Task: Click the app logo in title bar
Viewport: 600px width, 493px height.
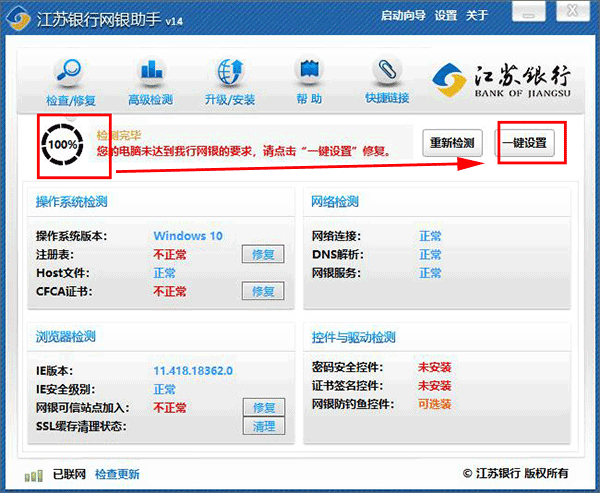Action: pyautogui.click(x=18, y=19)
